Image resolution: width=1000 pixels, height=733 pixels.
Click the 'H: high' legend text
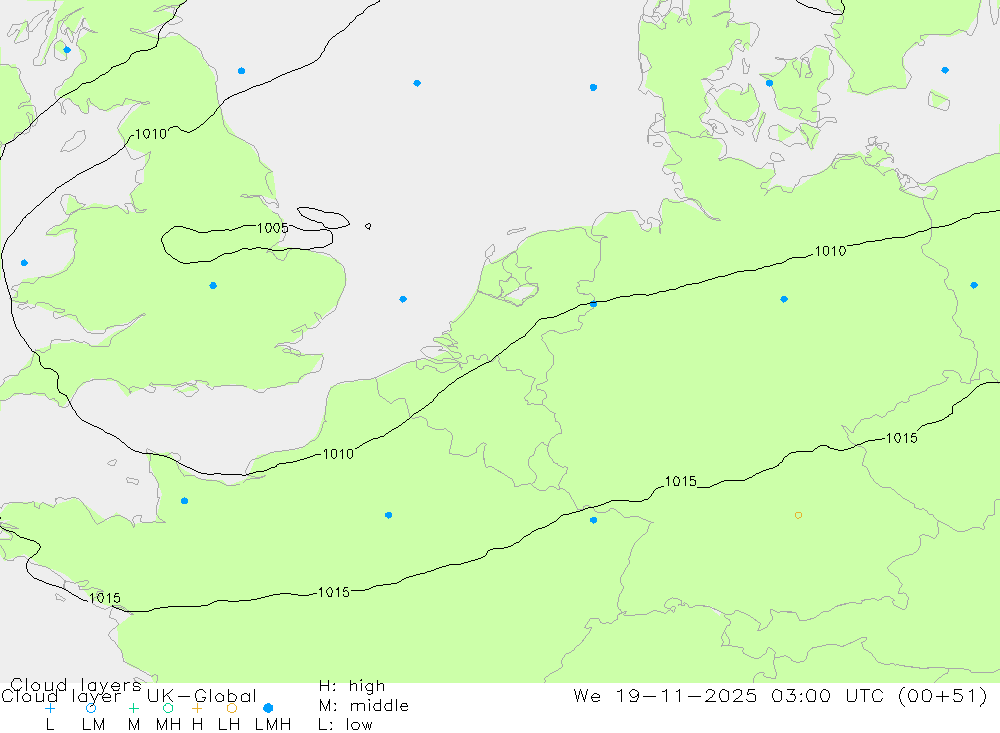pyautogui.click(x=352, y=686)
